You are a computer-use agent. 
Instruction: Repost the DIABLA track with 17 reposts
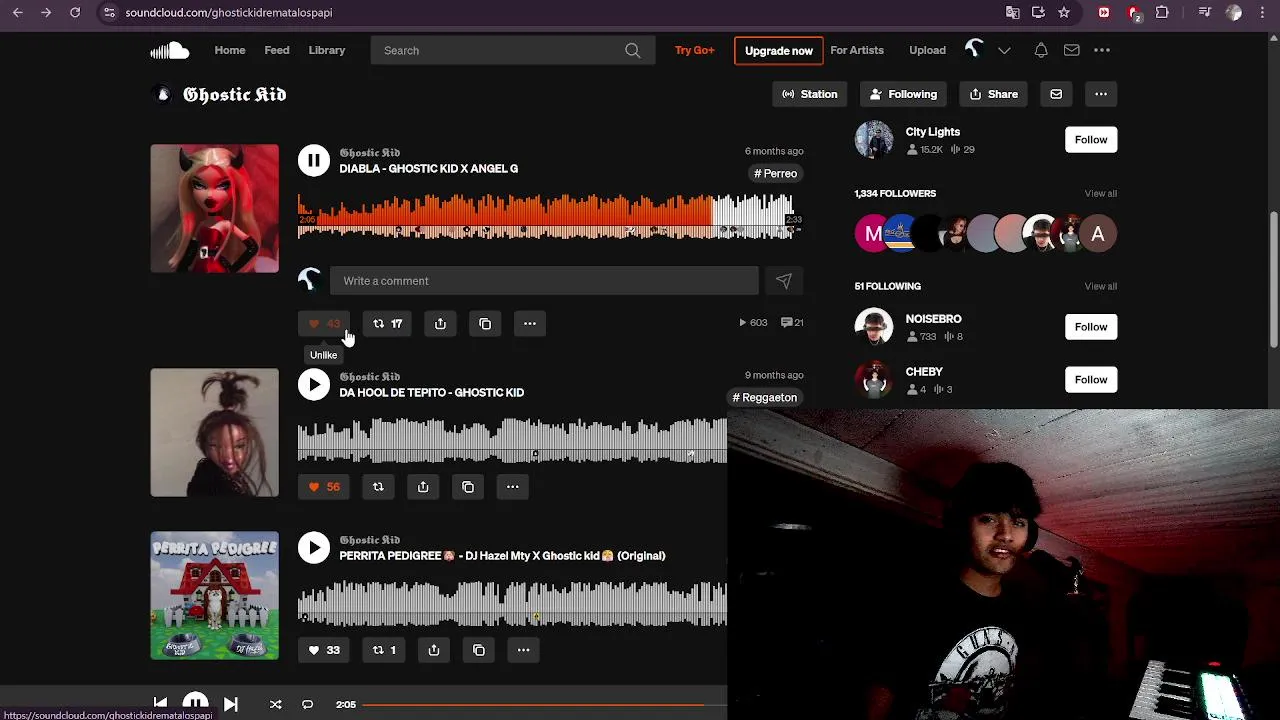387,323
